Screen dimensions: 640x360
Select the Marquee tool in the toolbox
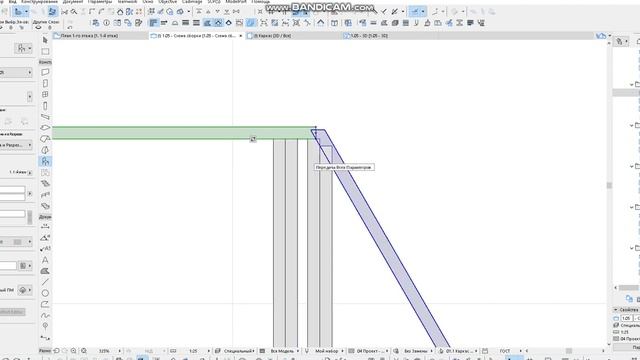click(x=45, y=51)
